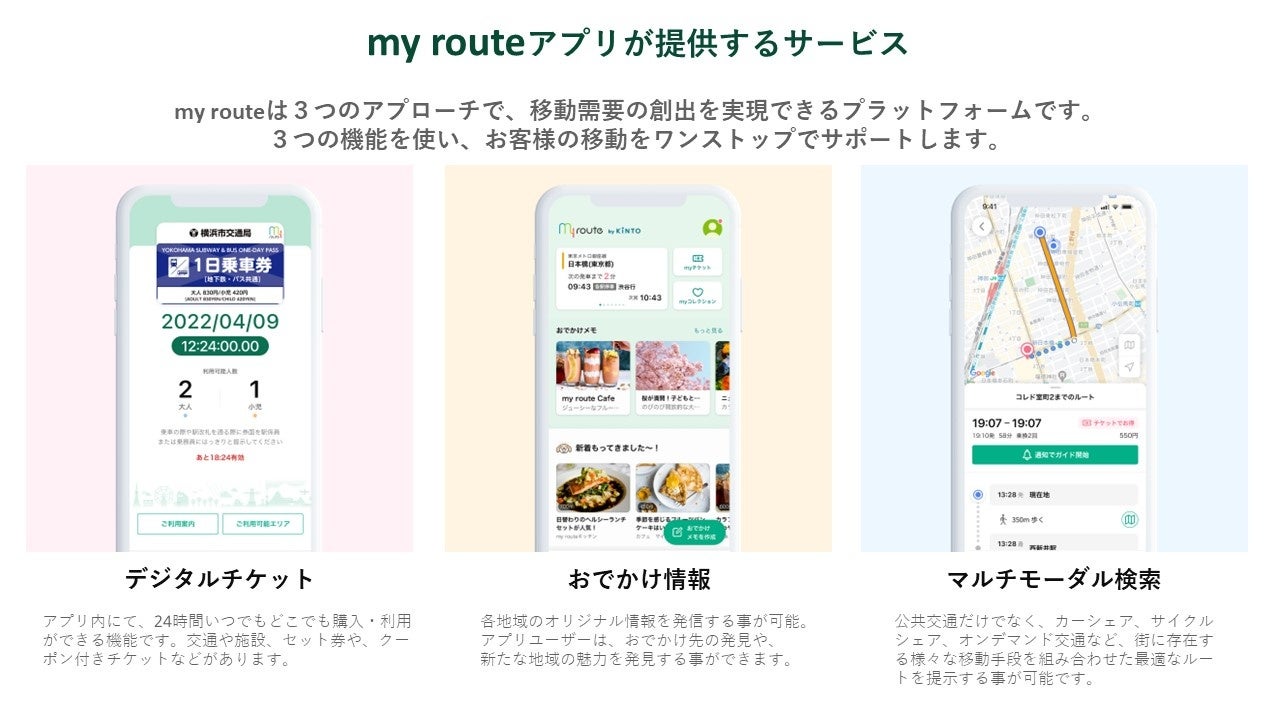
Task: Tap the red destination pin on the map
Action: pos(1026,350)
